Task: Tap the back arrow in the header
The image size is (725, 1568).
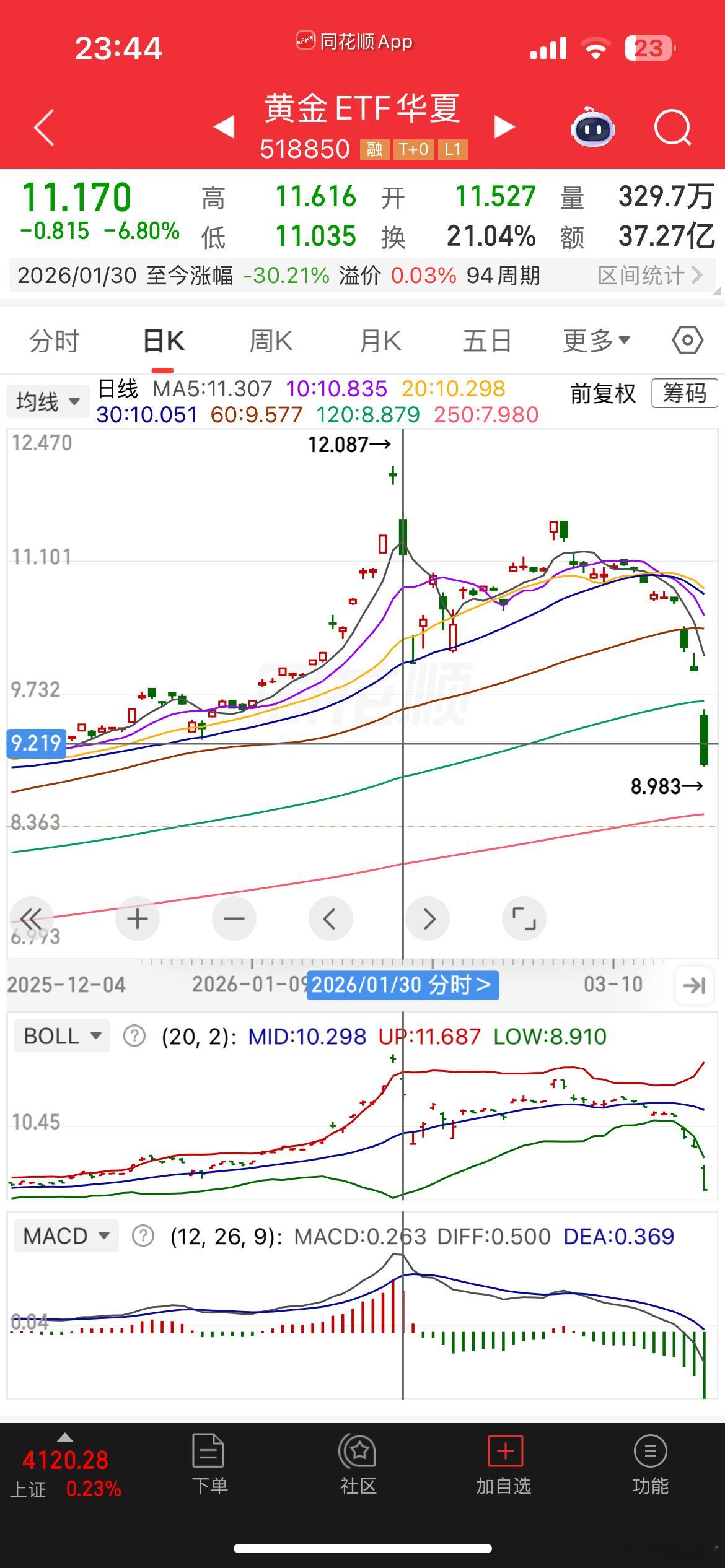Action: point(45,128)
